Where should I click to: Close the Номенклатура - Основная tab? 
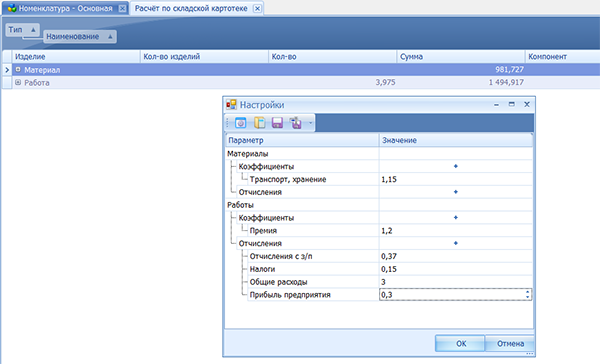point(122,8)
